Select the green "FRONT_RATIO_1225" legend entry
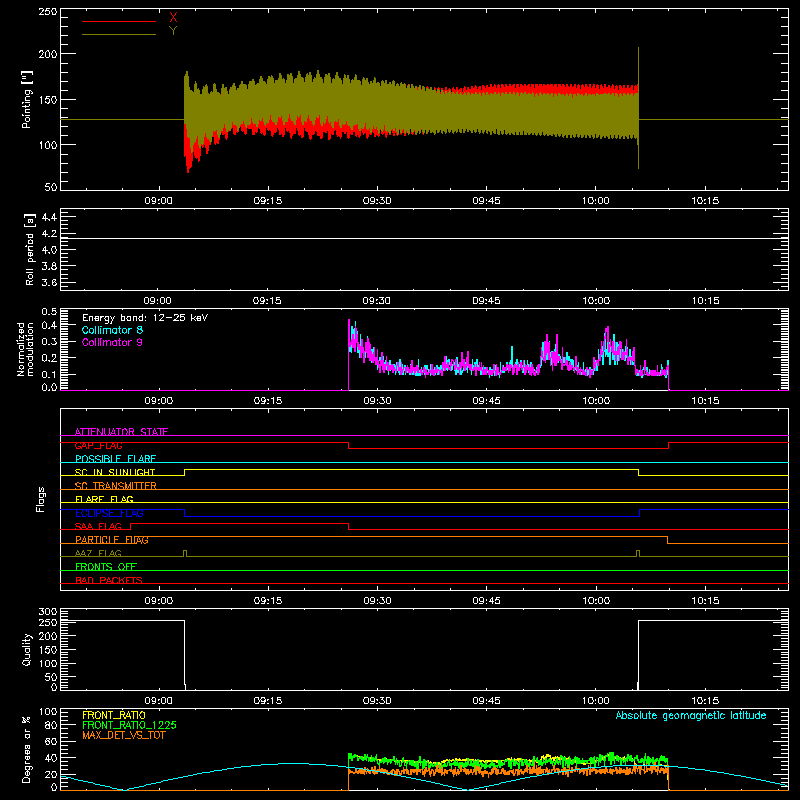This screenshot has width=800, height=800. tap(130, 725)
